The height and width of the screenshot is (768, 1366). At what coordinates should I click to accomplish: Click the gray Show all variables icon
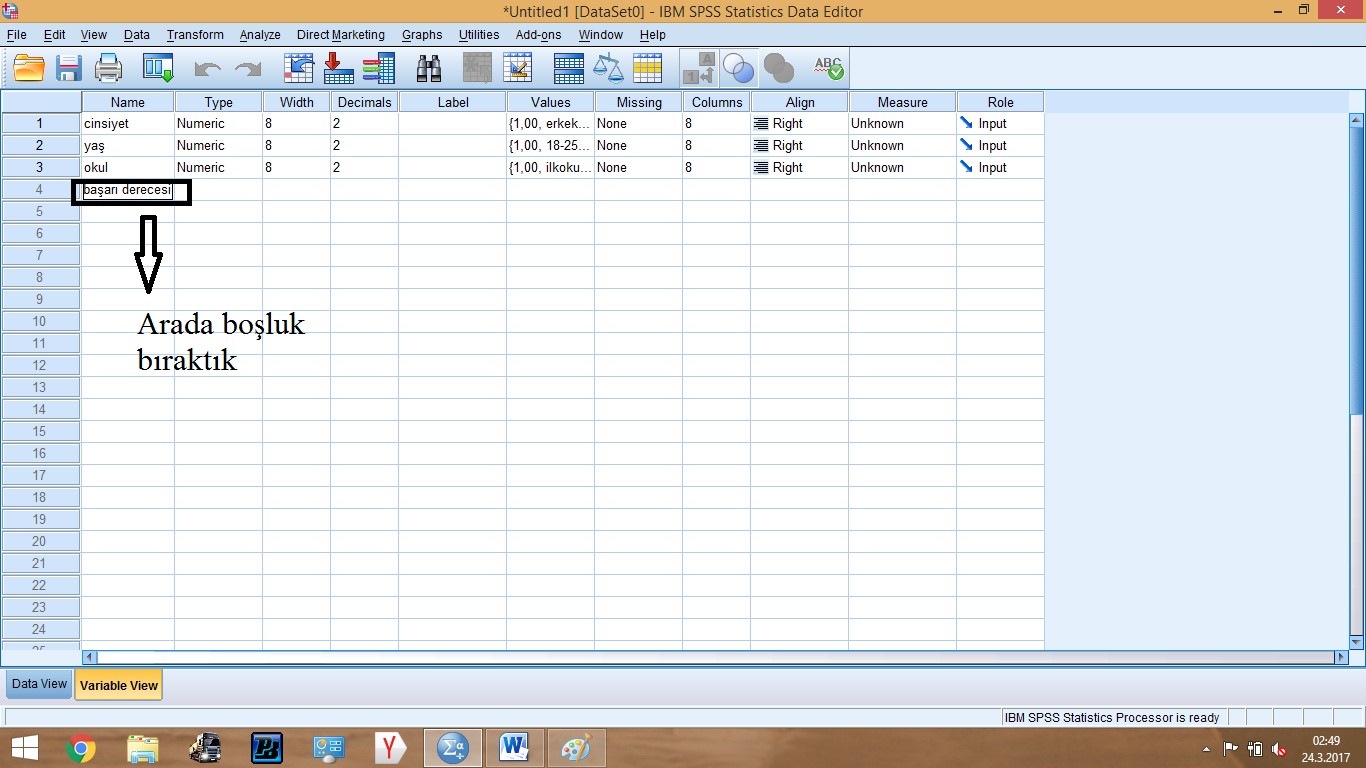tap(778, 68)
